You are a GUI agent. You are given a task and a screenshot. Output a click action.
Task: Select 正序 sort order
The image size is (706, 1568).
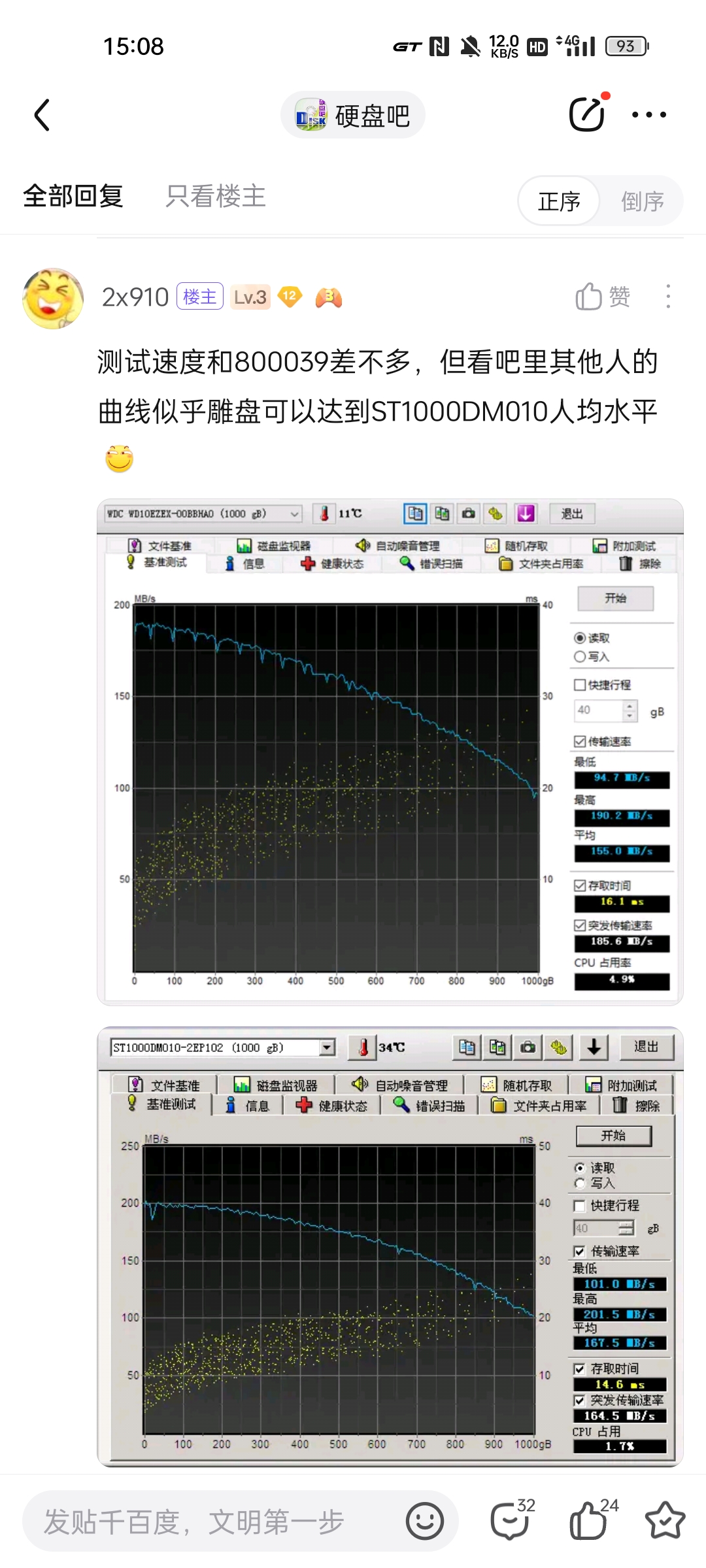pos(560,201)
